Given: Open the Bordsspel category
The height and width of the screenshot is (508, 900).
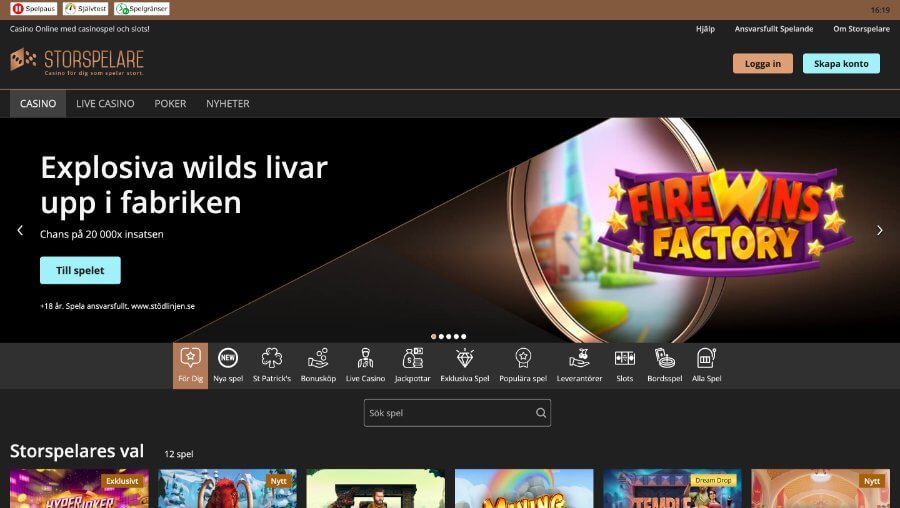Looking at the screenshot, I should [x=665, y=366].
